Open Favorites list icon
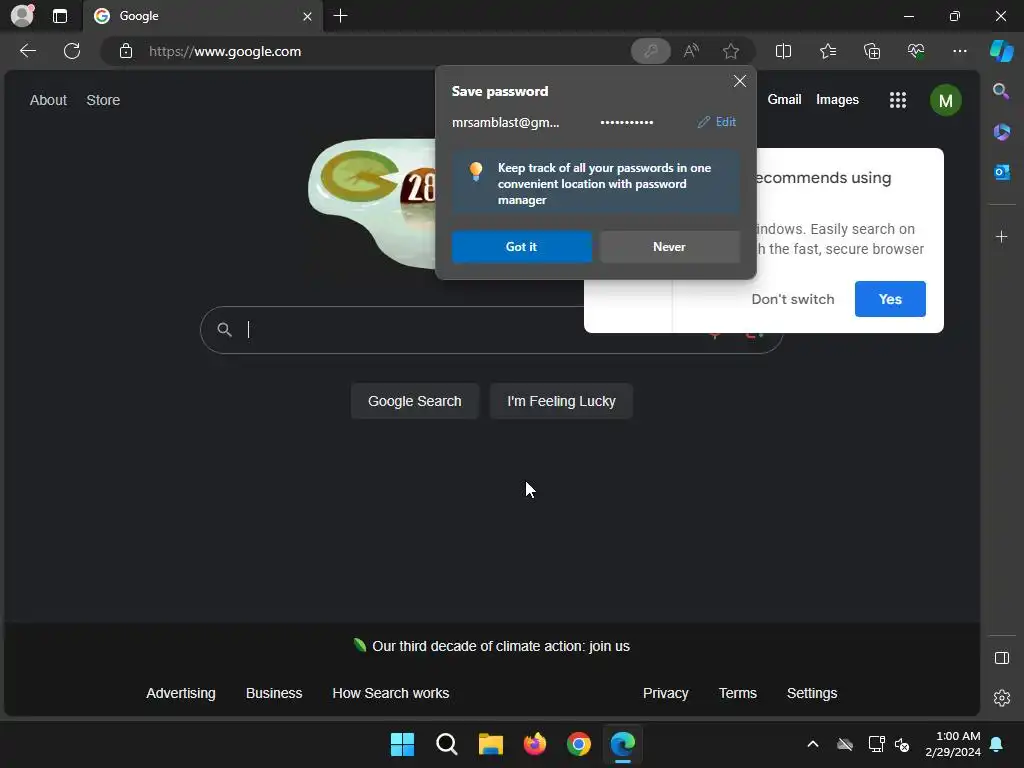 point(827,51)
